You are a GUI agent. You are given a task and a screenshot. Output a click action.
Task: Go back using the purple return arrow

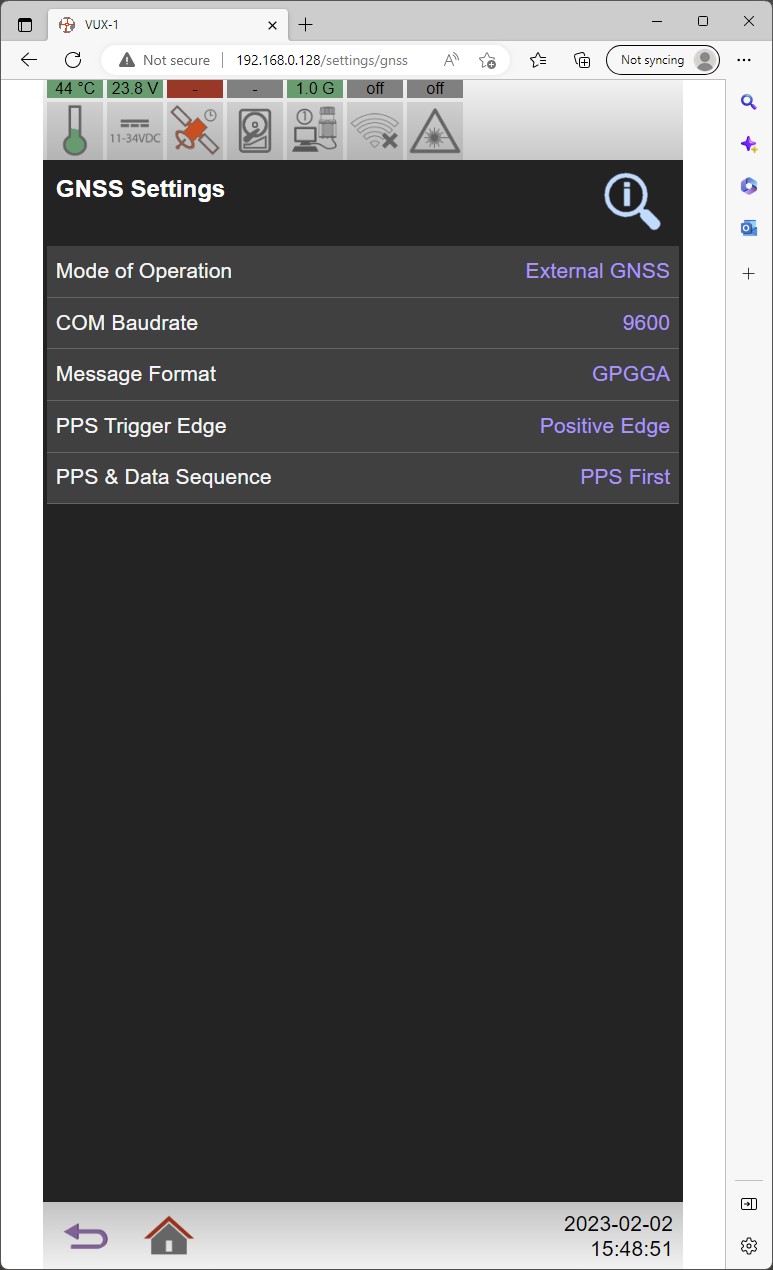[86, 1237]
